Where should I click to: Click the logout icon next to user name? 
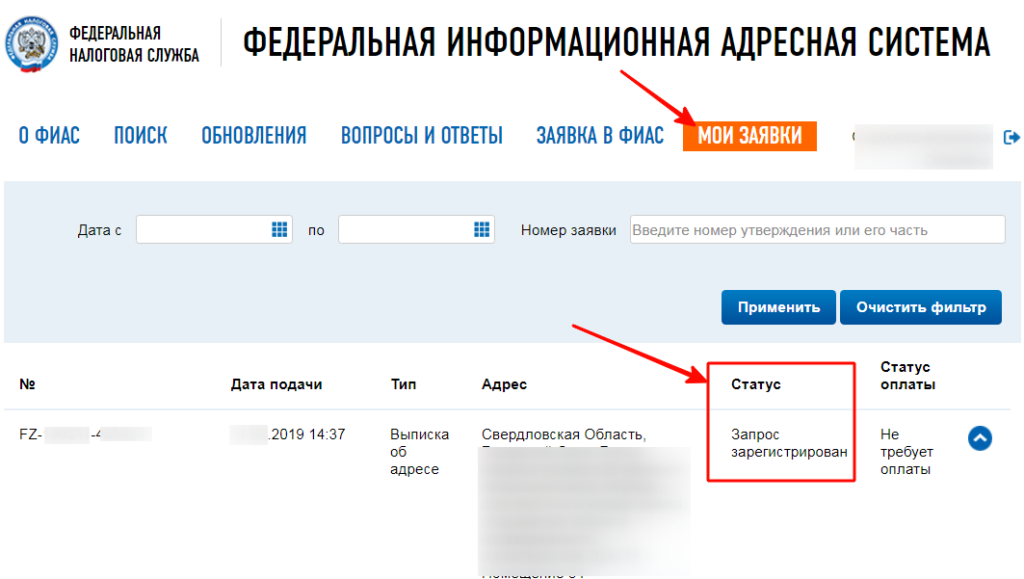point(1011,137)
